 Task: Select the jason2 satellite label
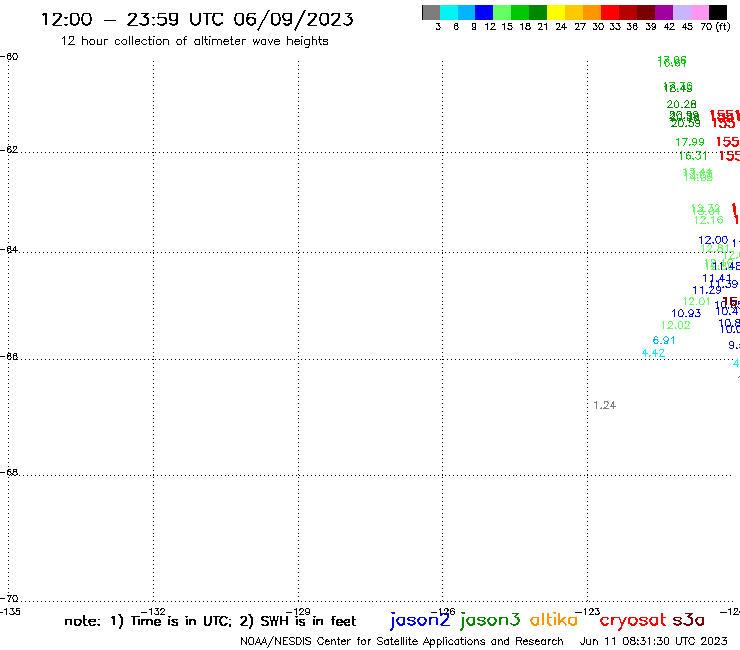[420, 620]
